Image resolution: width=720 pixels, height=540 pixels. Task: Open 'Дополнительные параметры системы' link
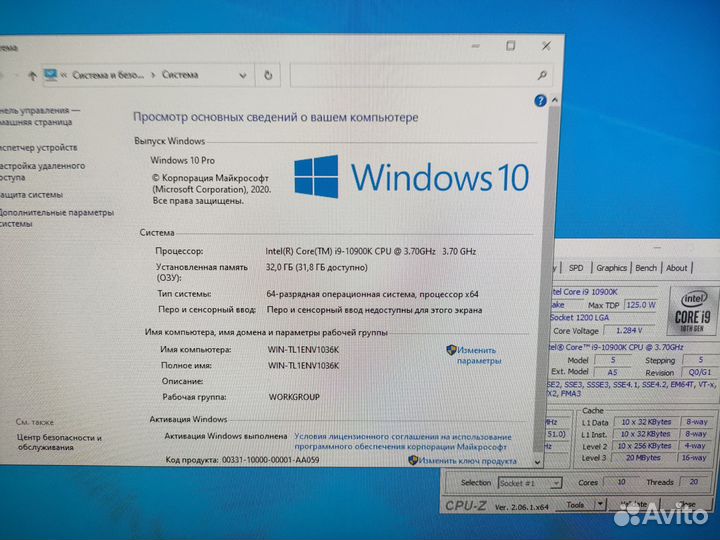[x=57, y=218]
